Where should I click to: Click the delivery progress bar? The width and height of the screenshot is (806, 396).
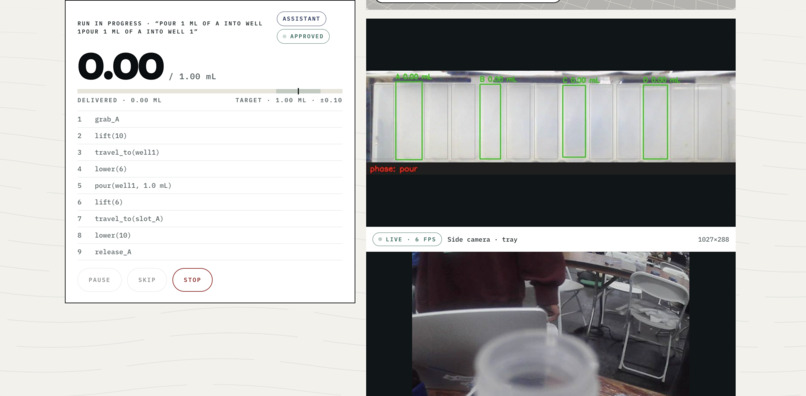(210, 91)
